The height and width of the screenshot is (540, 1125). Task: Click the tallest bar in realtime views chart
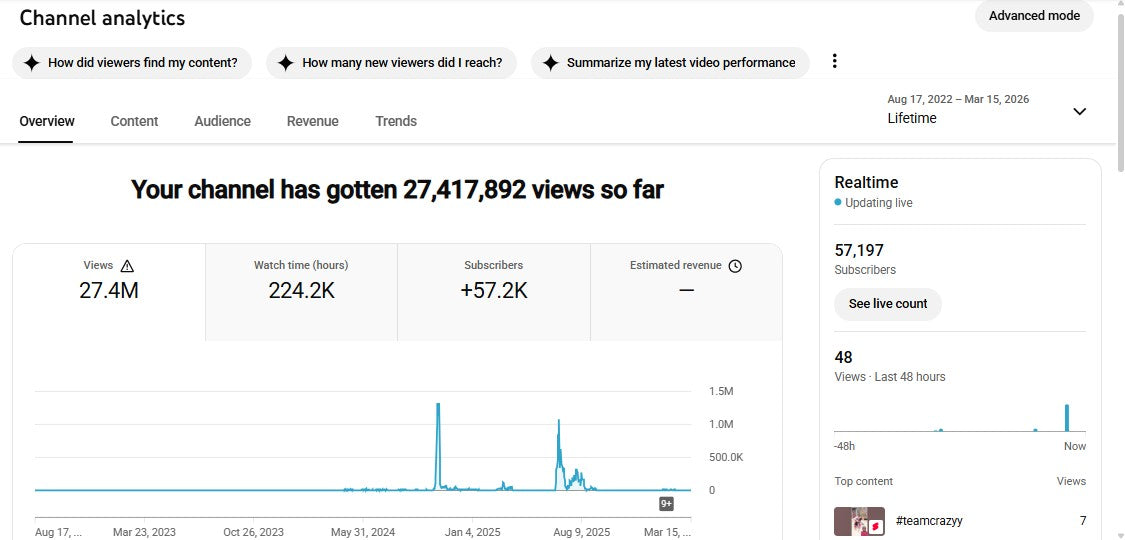tap(1067, 417)
